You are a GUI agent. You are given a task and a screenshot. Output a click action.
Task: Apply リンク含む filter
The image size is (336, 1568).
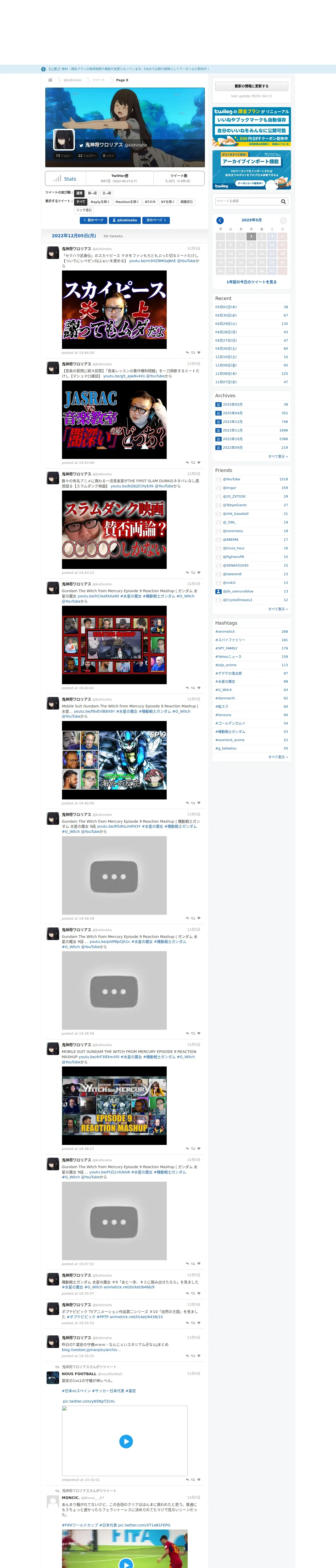(x=84, y=210)
